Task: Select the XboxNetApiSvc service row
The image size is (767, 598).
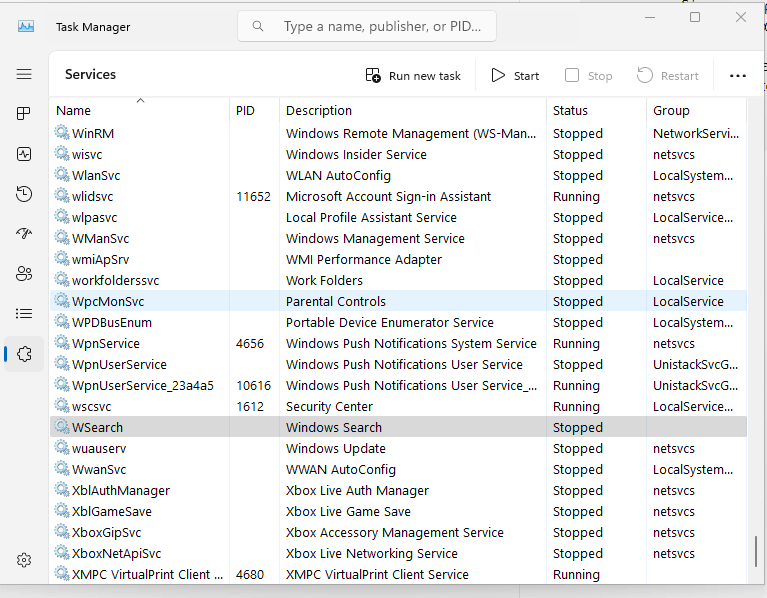Action: (x=398, y=554)
